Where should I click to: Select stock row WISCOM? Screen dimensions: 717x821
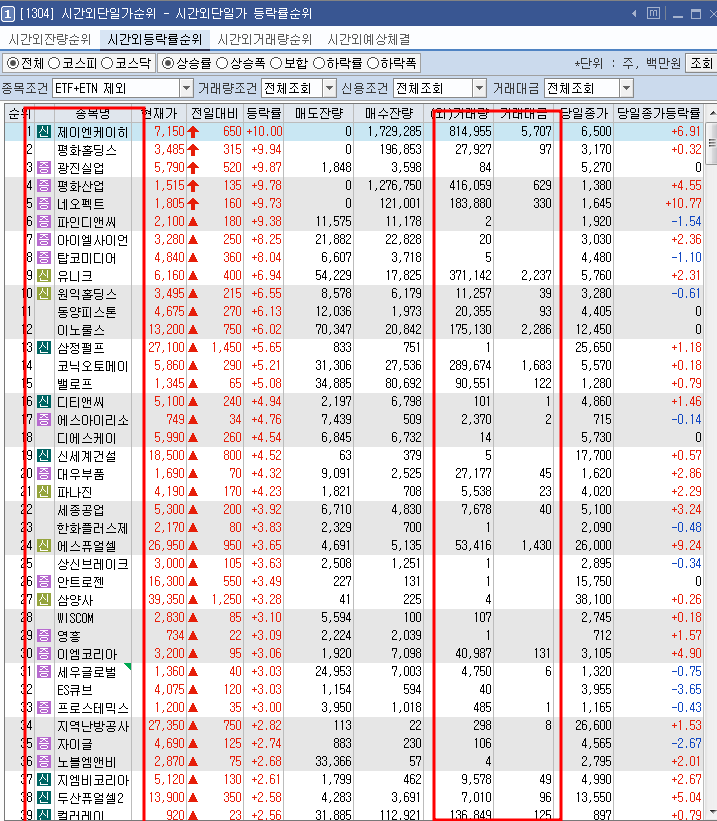click(354, 617)
